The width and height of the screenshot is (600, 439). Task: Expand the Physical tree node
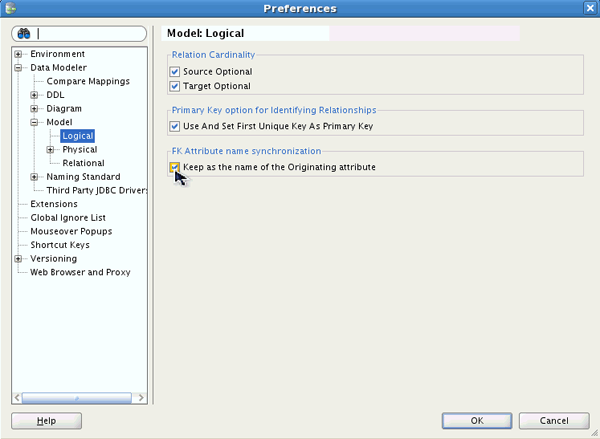[x=51, y=150]
